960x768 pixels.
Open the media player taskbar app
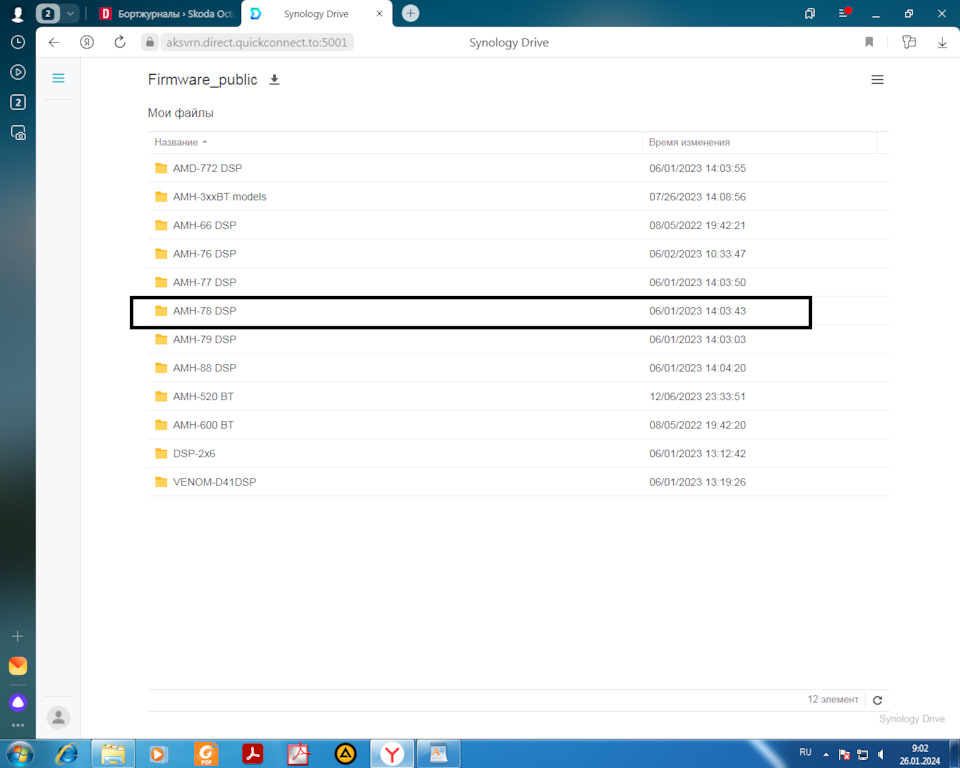click(x=158, y=754)
